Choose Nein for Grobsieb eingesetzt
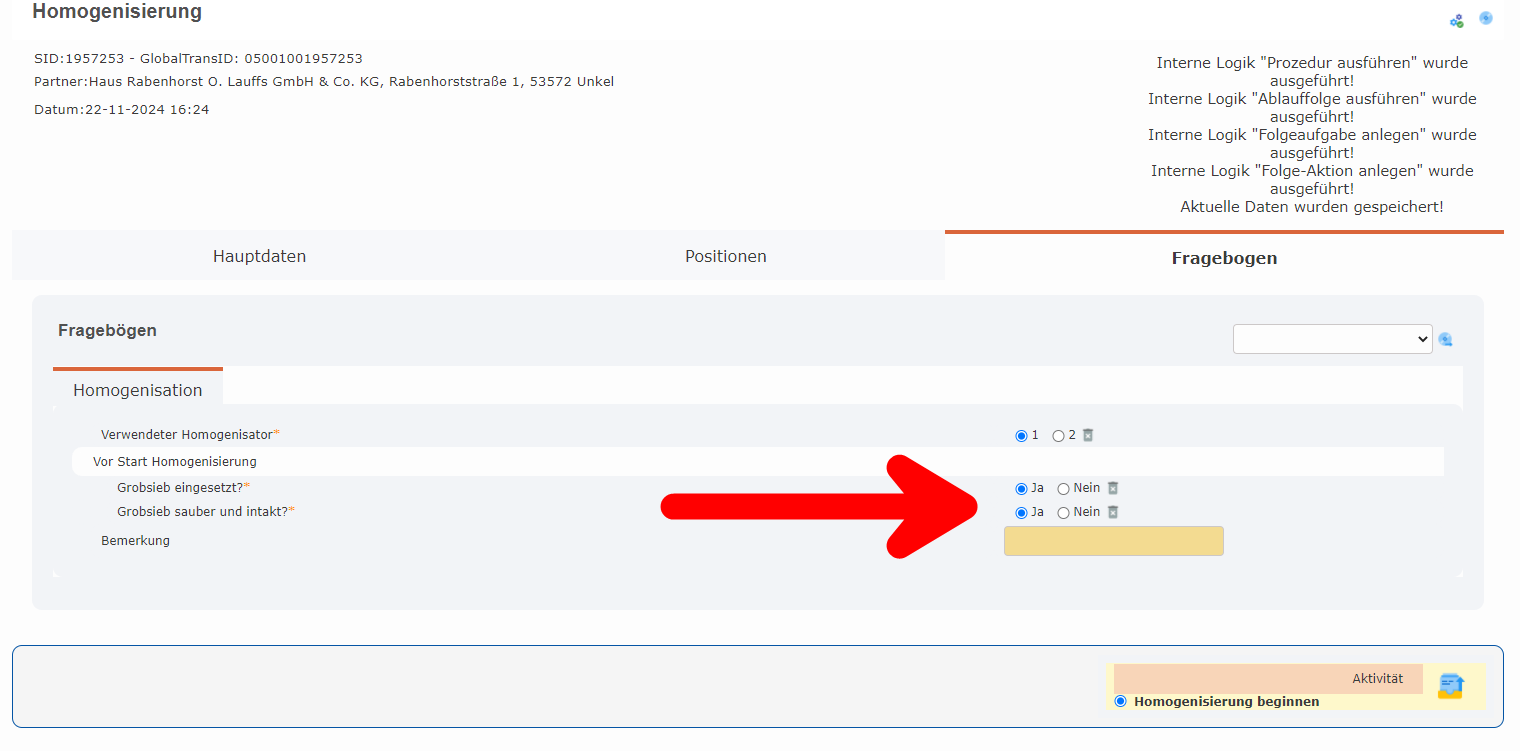1520x751 pixels. 1063,489
